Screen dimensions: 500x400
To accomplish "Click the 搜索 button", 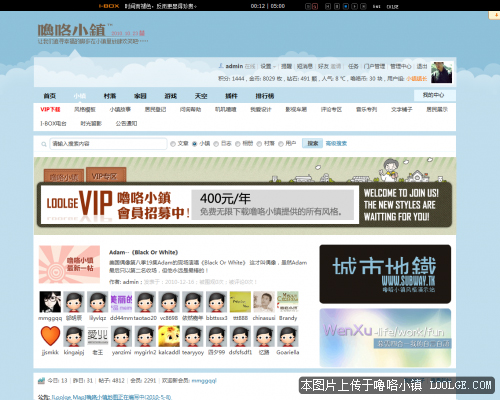I will 312,143.
